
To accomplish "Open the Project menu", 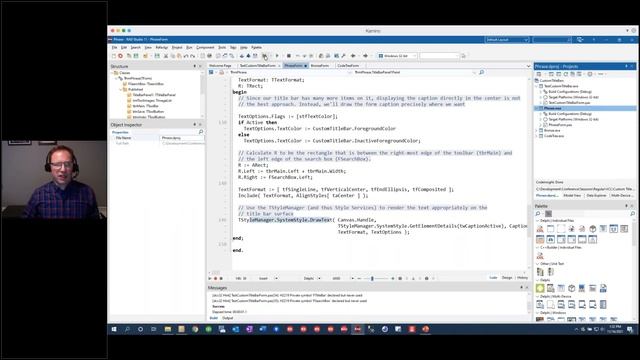I will click(177, 48).
